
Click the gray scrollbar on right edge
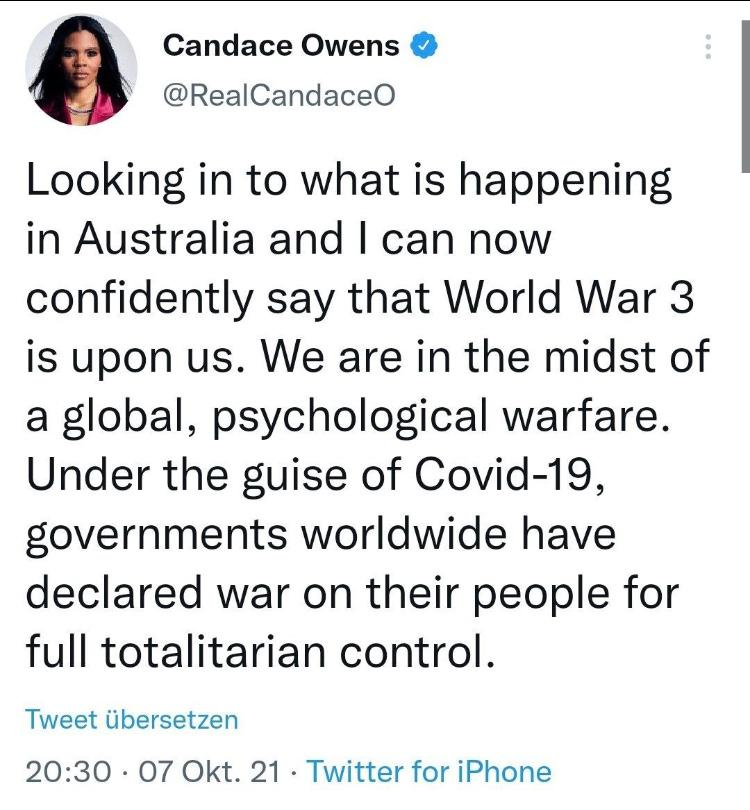coord(746,96)
